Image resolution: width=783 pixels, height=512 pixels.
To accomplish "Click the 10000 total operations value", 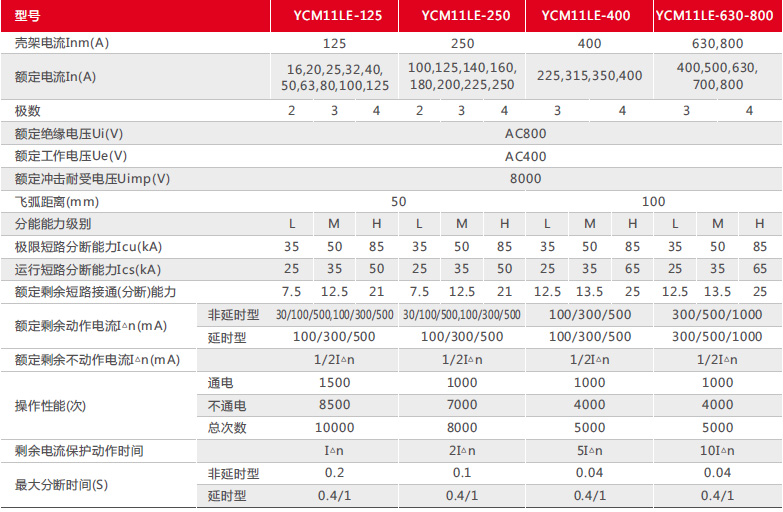I will (335, 428).
